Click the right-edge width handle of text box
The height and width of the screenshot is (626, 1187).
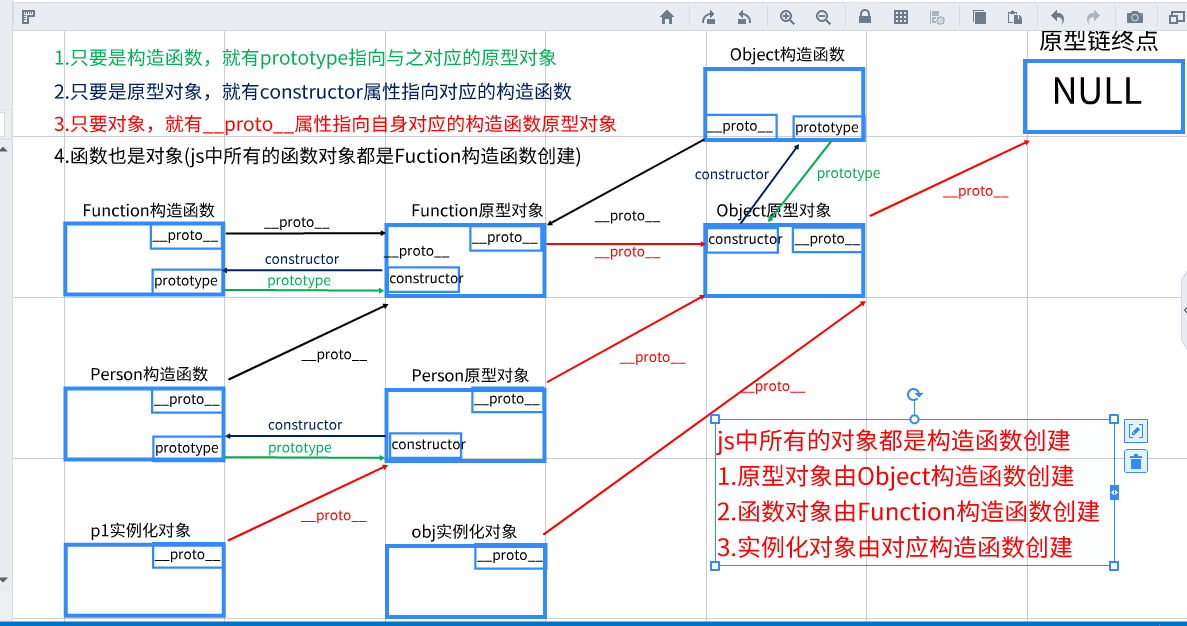click(1114, 492)
